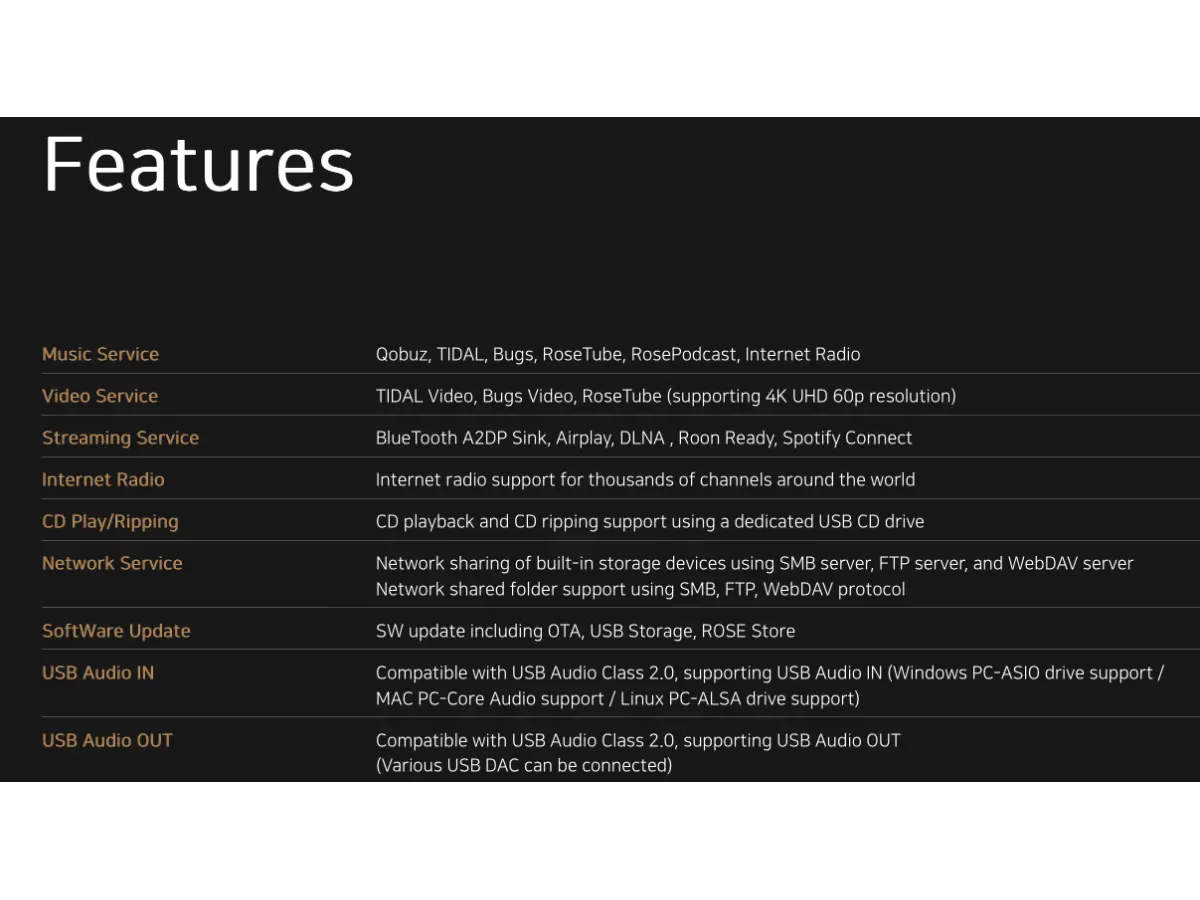Select the SoftWare Update label
The height and width of the screenshot is (900, 1200).
click(x=116, y=631)
